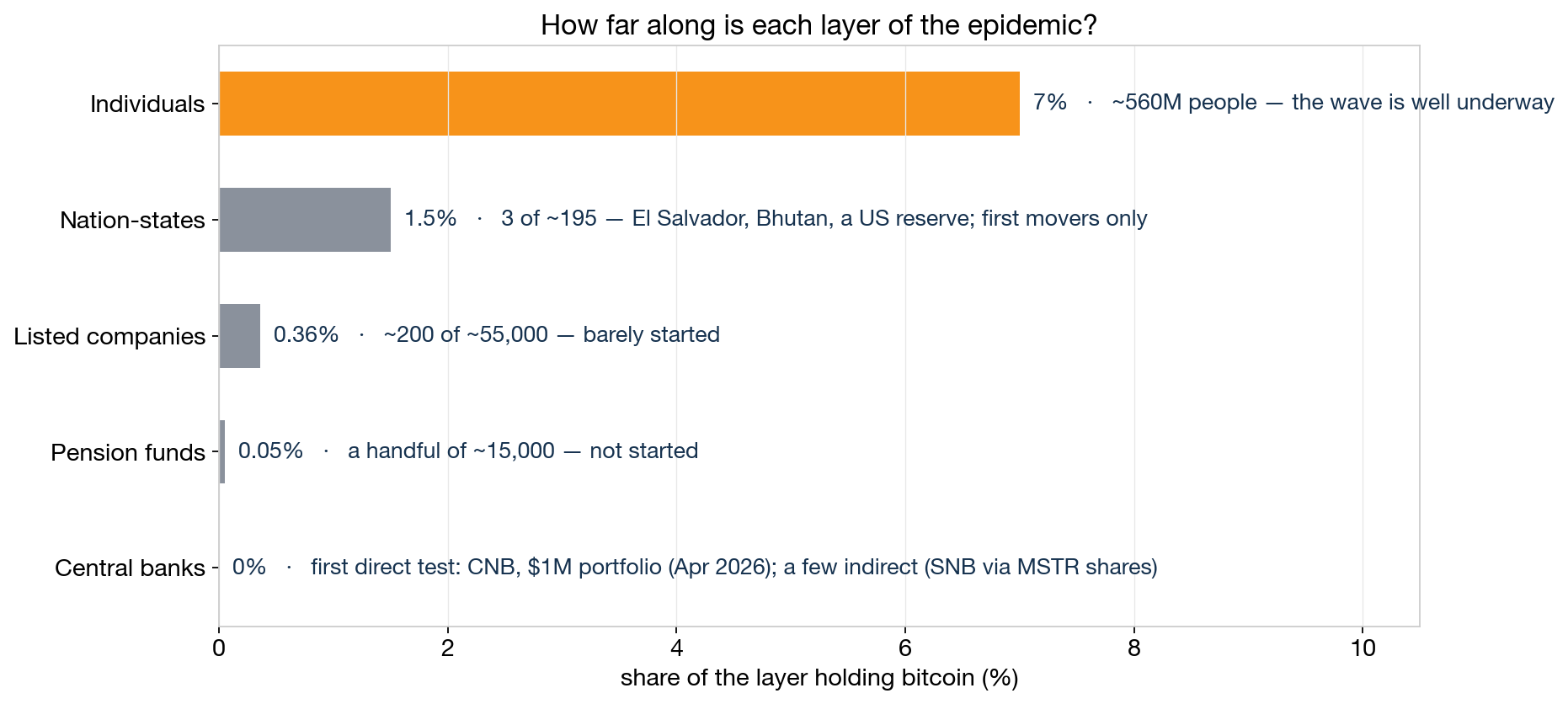Select the '0% · first direct test: CNB' annotation
Image resolution: width=1568 pixels, height=704 pixels.
point(695,568)
